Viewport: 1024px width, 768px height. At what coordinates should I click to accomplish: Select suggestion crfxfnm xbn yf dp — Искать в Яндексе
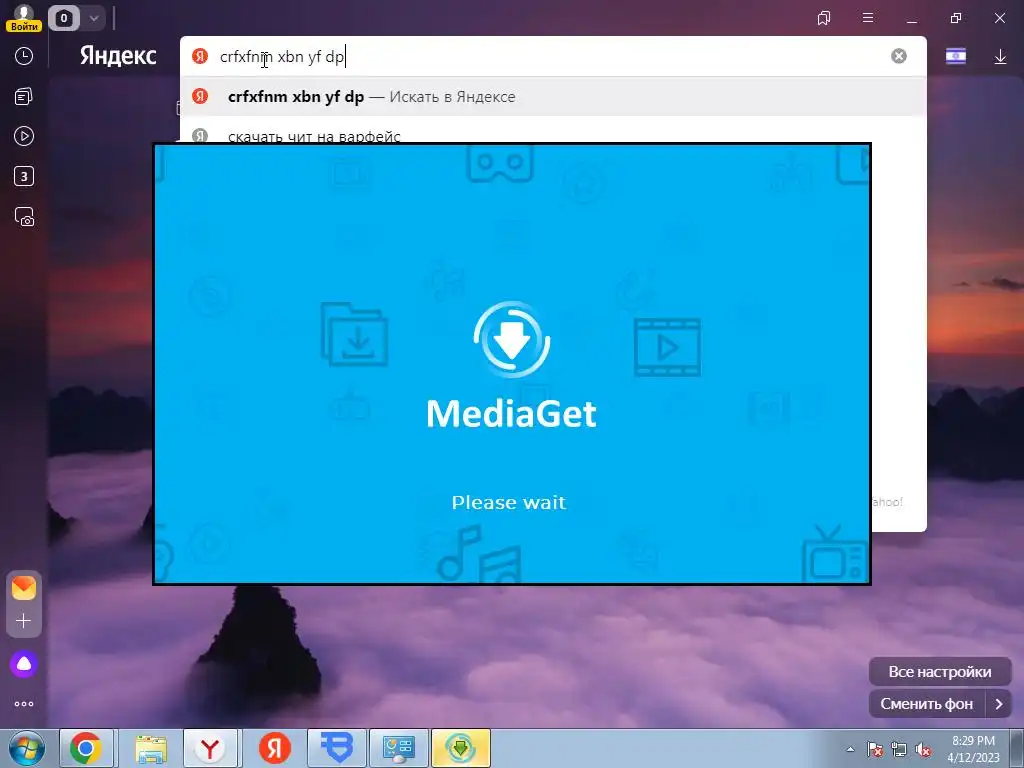click(553, 97)
